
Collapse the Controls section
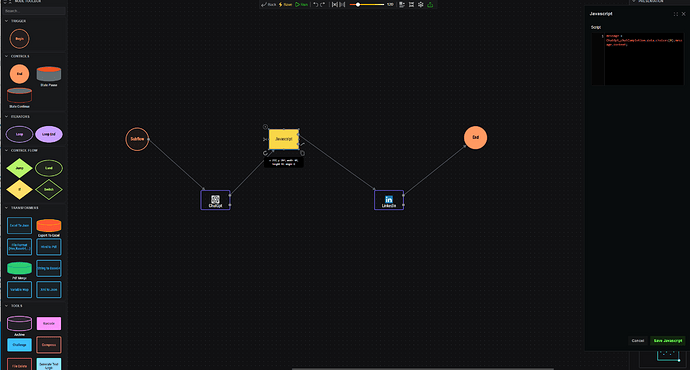(6, 56)
